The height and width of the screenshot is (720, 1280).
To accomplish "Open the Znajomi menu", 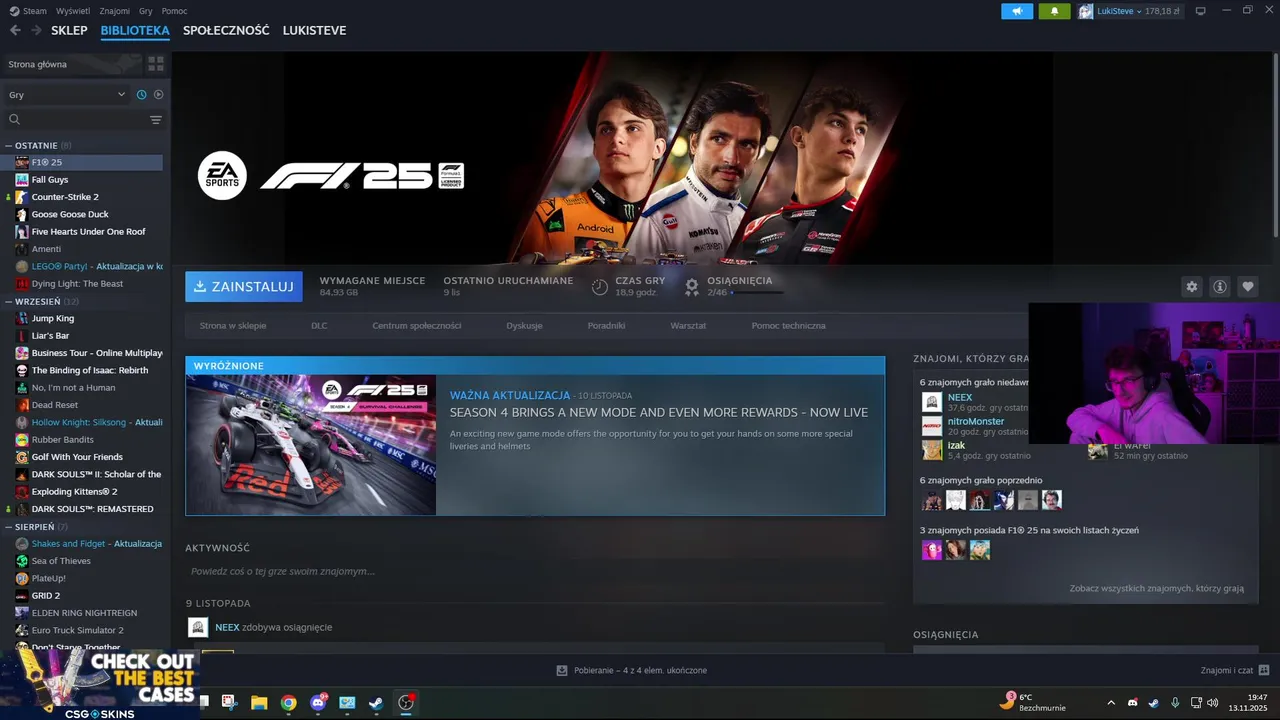I will click(x=115, y=11).
